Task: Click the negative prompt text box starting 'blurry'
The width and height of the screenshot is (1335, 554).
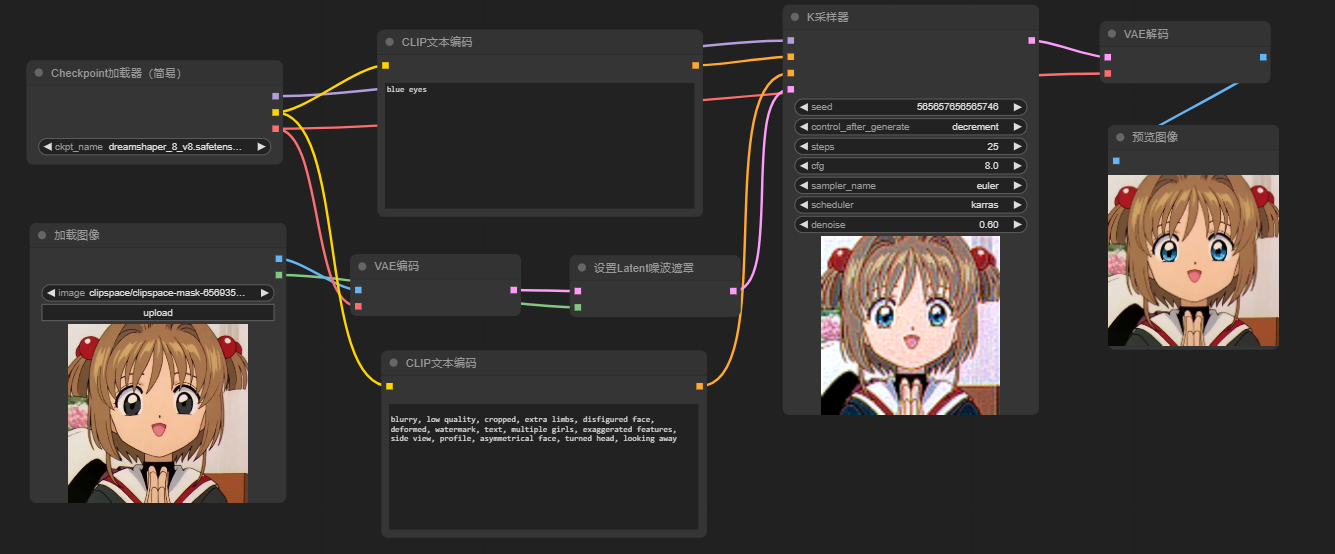Action: [543, 465]
